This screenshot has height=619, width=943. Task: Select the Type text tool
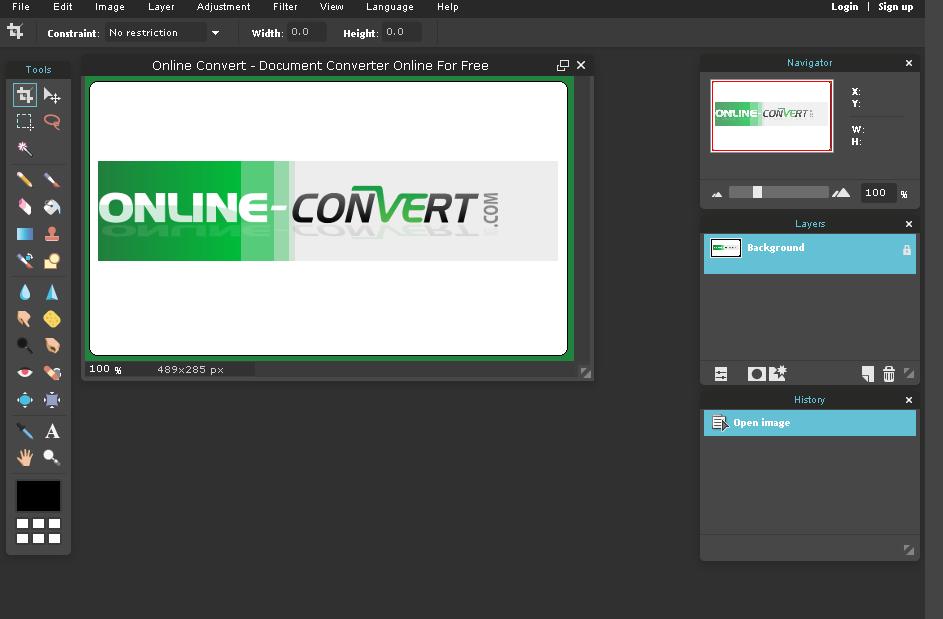click(52, 431)
